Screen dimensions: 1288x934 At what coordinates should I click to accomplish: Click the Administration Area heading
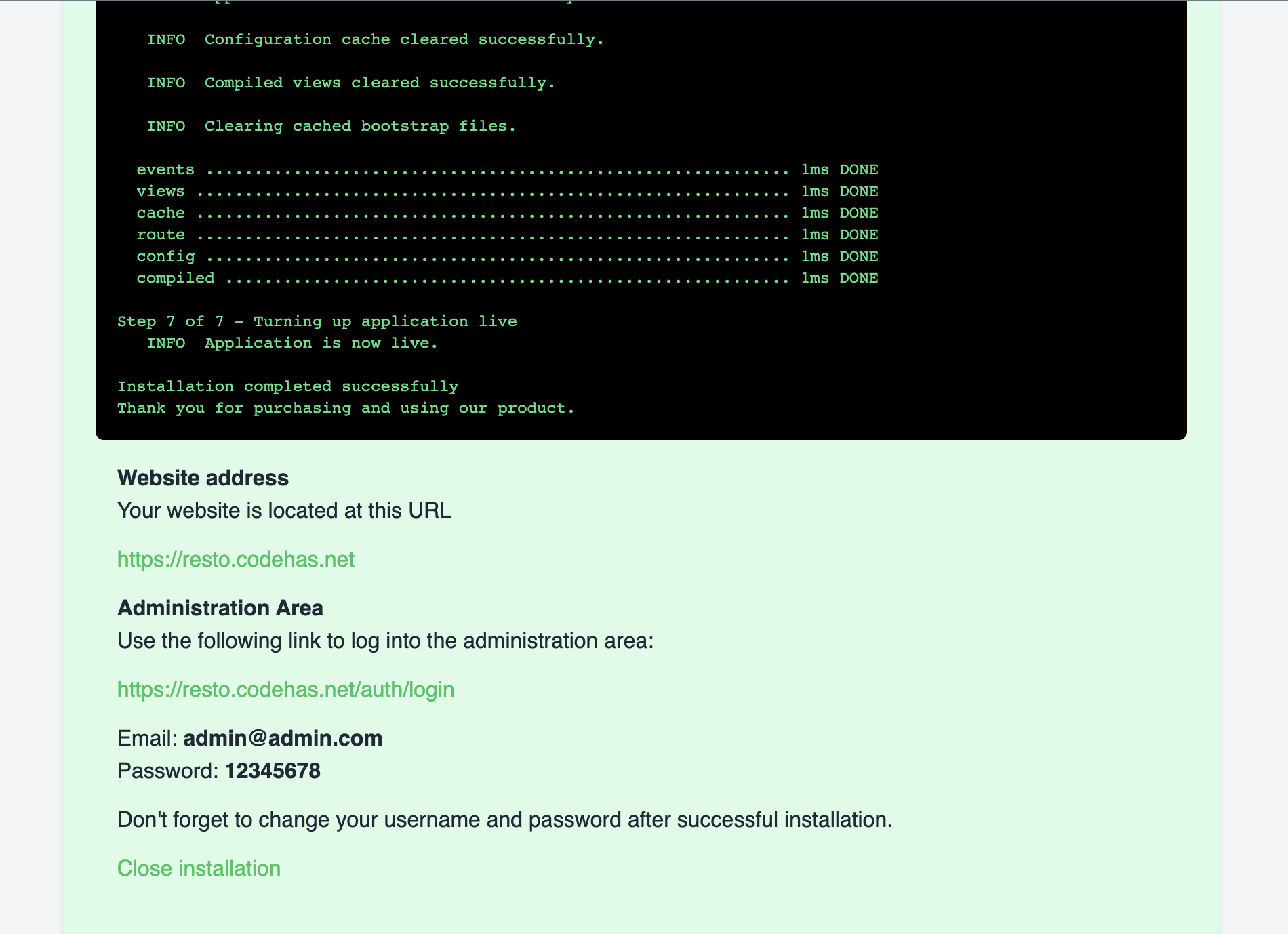[220, 608]
